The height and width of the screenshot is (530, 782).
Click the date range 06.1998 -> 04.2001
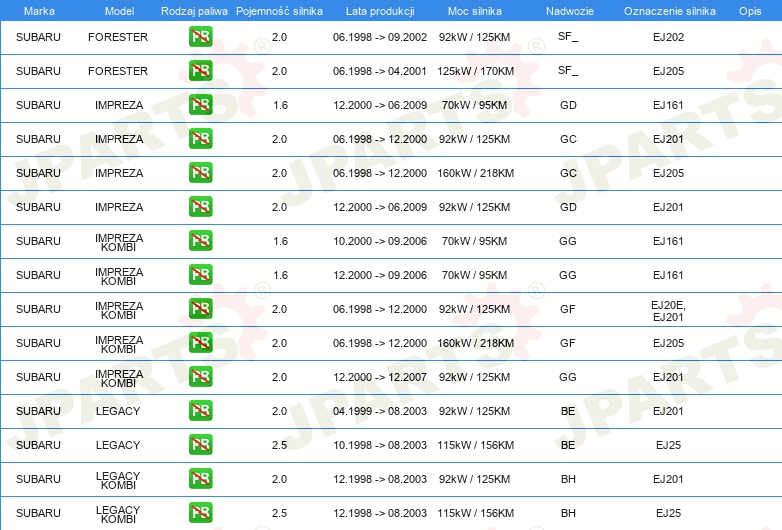380,71
